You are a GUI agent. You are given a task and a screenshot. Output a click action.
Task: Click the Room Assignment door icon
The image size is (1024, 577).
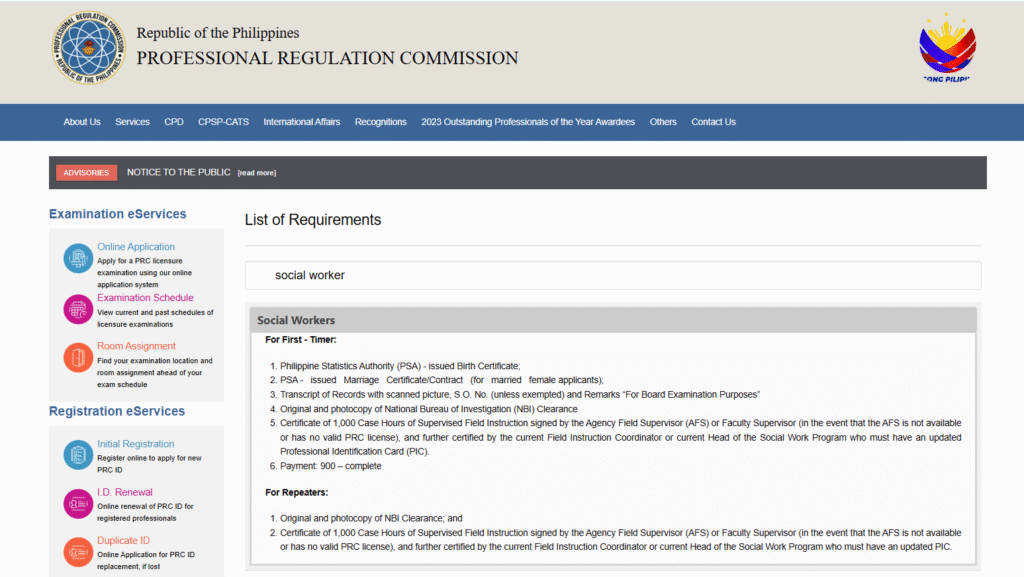click(78, 357)
